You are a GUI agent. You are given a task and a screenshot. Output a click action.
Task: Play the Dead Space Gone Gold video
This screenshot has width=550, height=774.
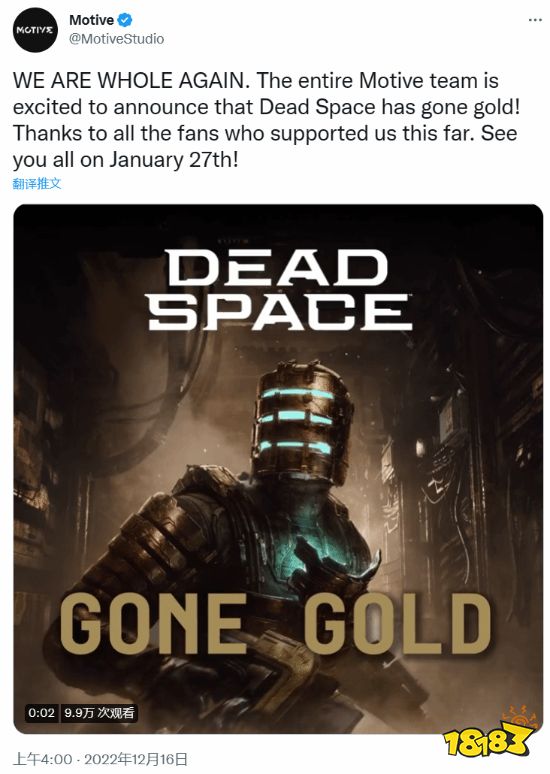coord(278,468)
